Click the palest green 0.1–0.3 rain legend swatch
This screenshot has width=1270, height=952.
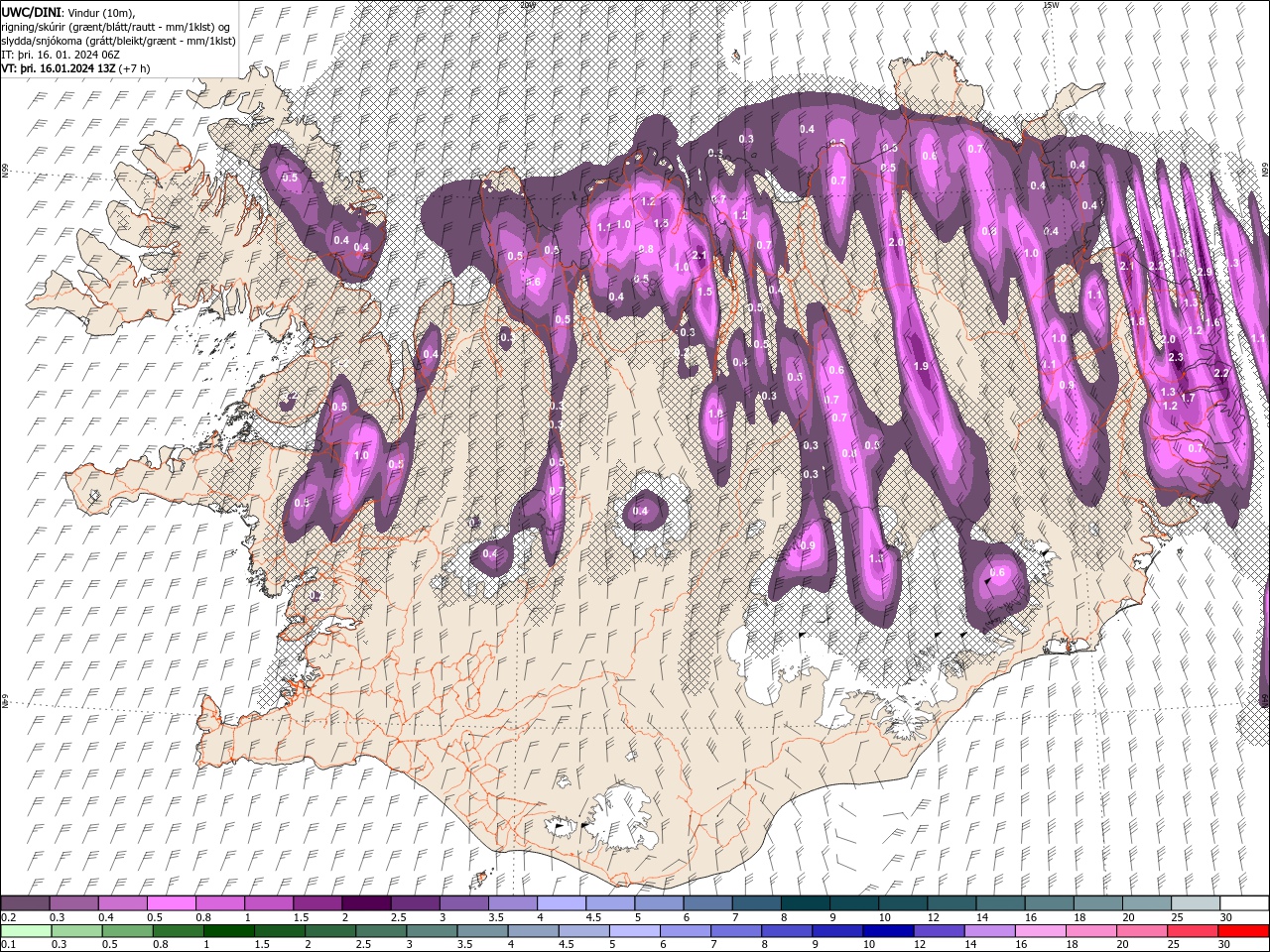(27, 930)
